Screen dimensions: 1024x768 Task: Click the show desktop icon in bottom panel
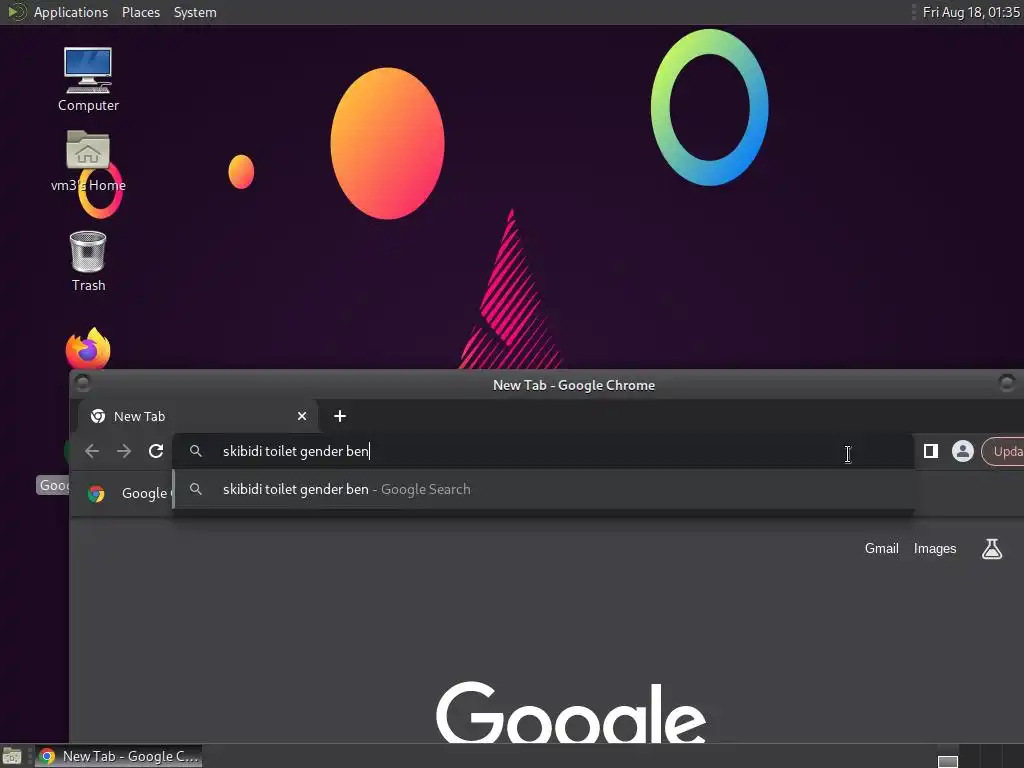(12, 756)
